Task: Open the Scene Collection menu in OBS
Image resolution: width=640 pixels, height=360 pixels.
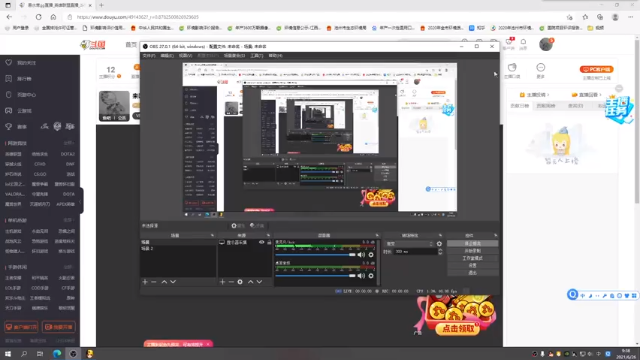Action: point(234,56)
